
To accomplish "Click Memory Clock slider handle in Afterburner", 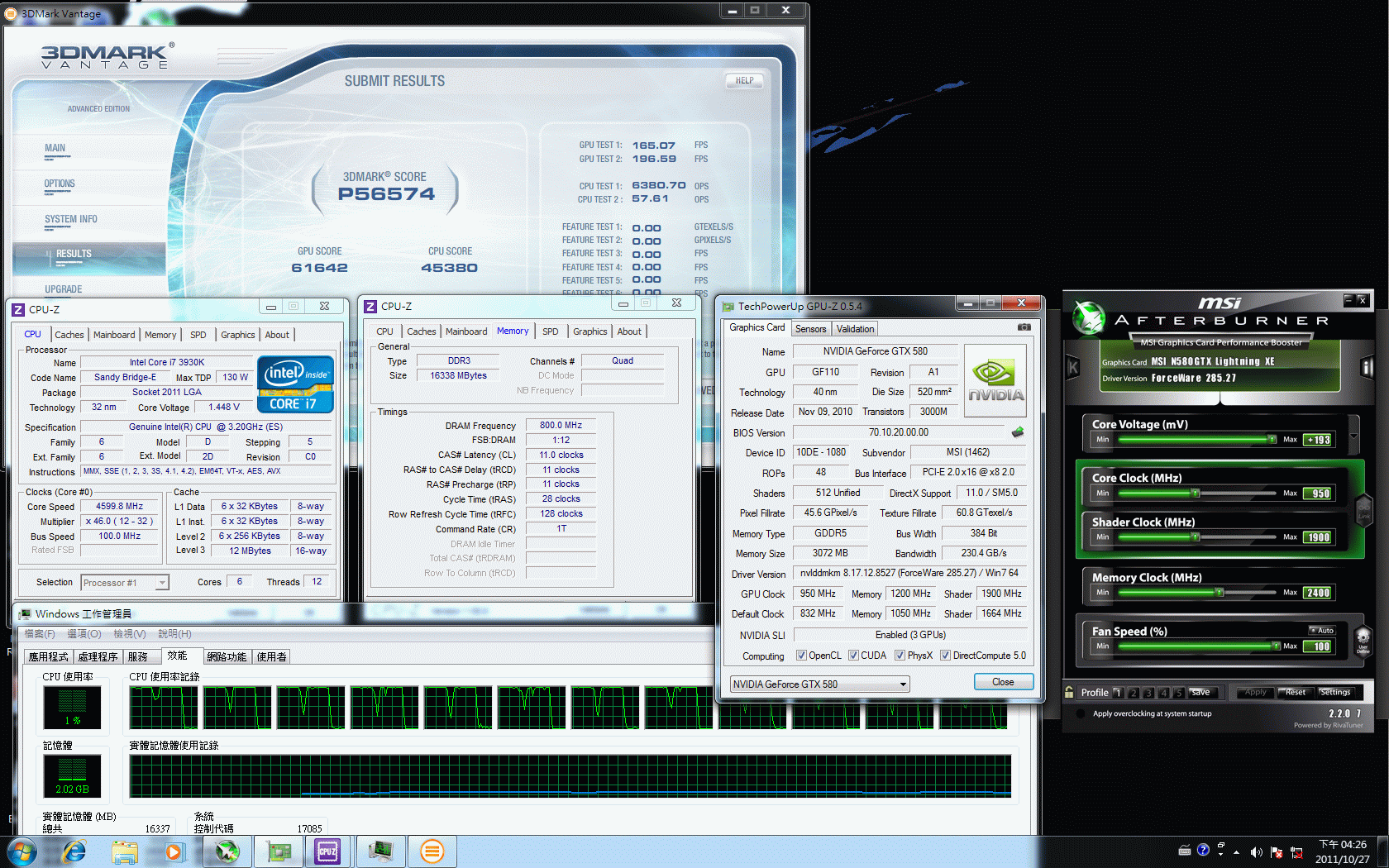I will point(1220,593).
